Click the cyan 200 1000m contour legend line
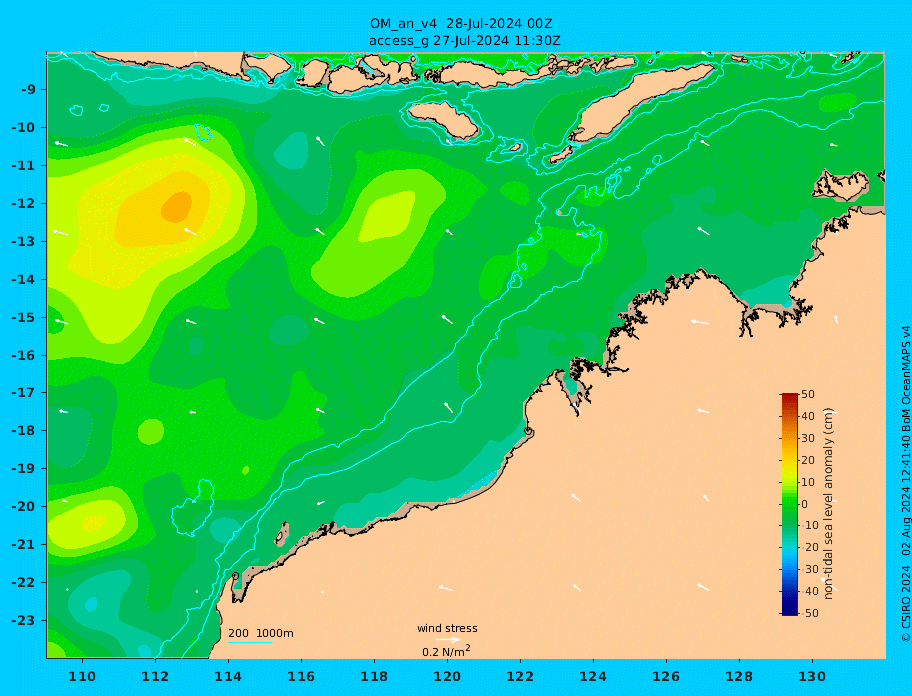This screenshot has width=912, height=696. (x=250, y=642)
